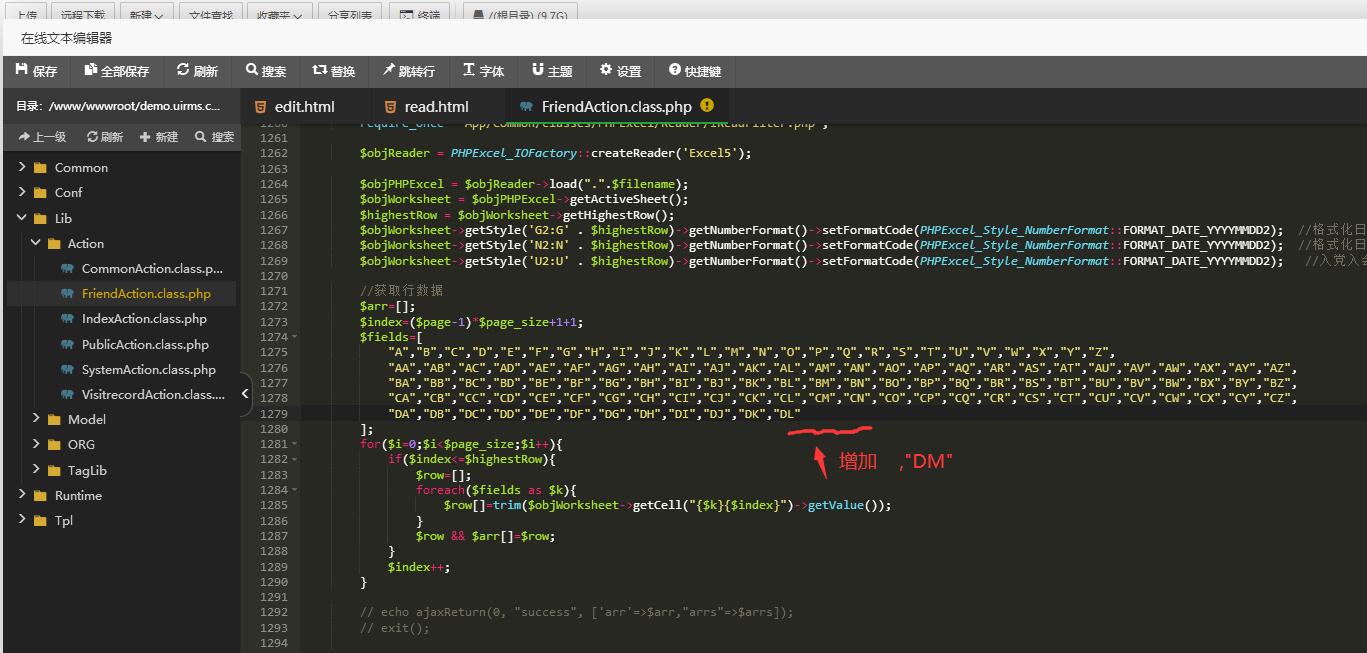The width and height of the screenshot is (1367, 653).
Task: Collapse the file sidebar with arrow handle
Action: pyautogui.click(x=246, y=394)
